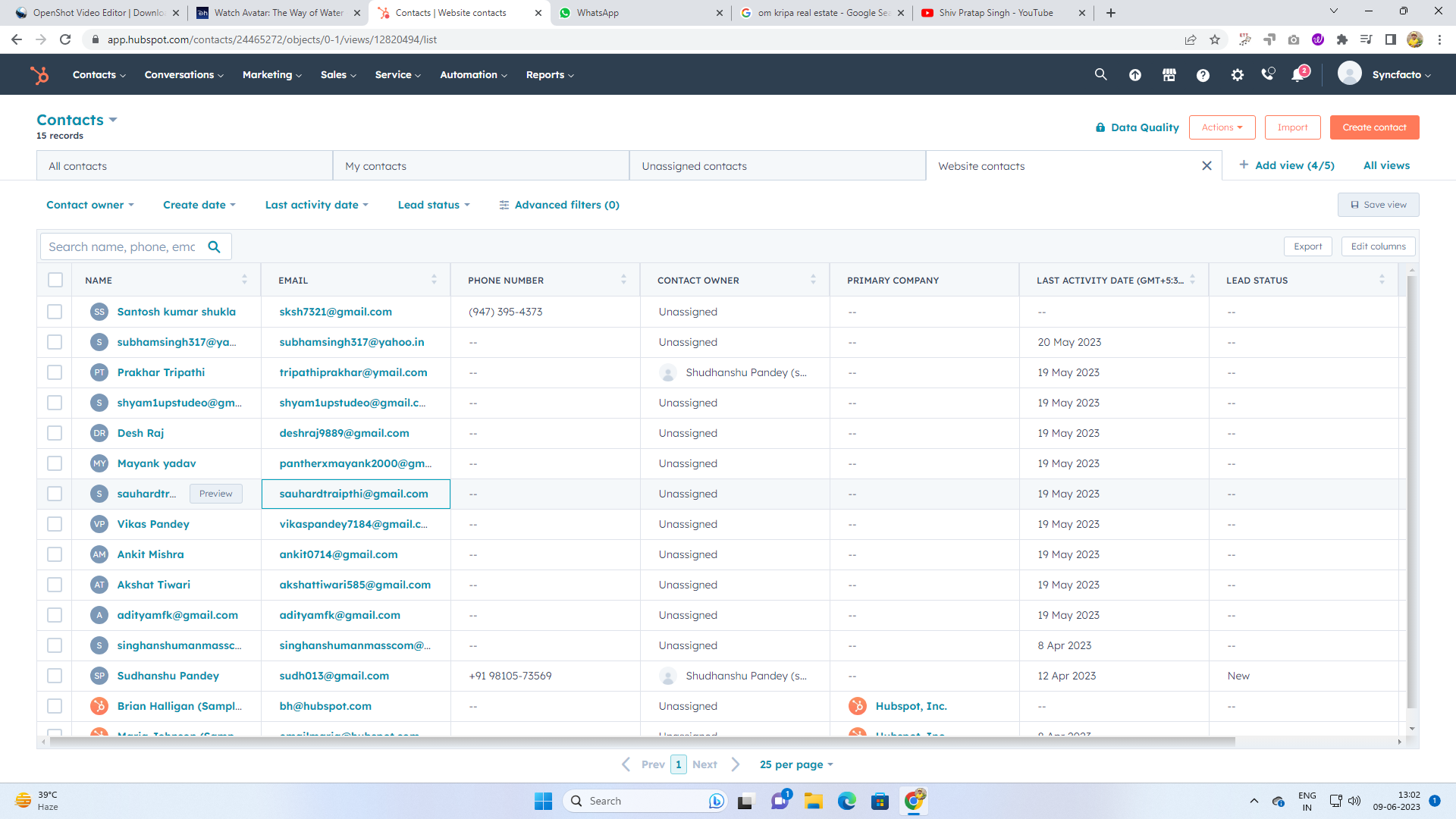Click the Create contact button
Viewport: 1456px width, 819px height.
click(1373, 127)
